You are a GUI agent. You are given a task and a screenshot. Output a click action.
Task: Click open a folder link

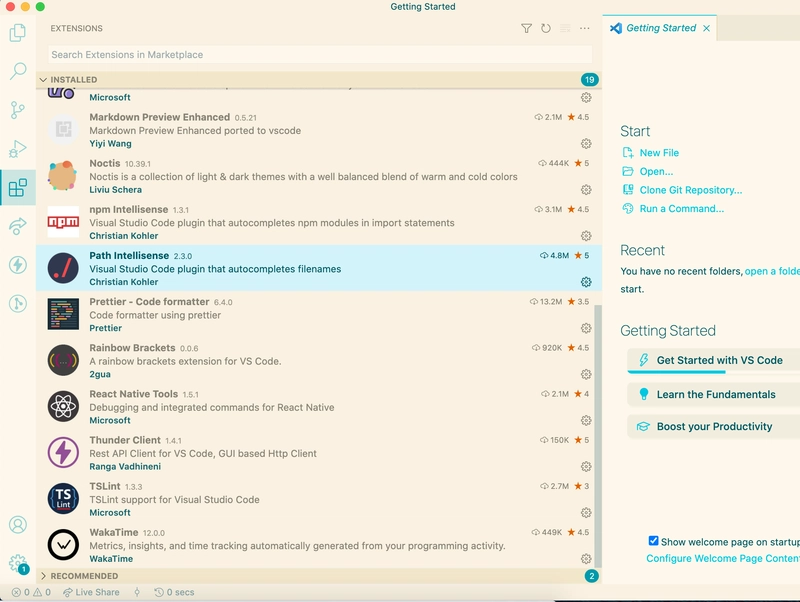[x=772, y=271]
